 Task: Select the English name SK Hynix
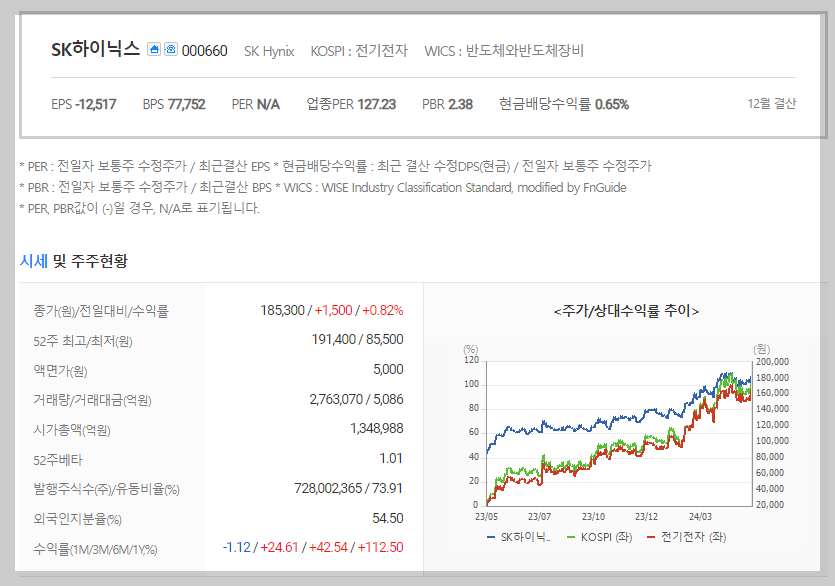click(269, 52)
